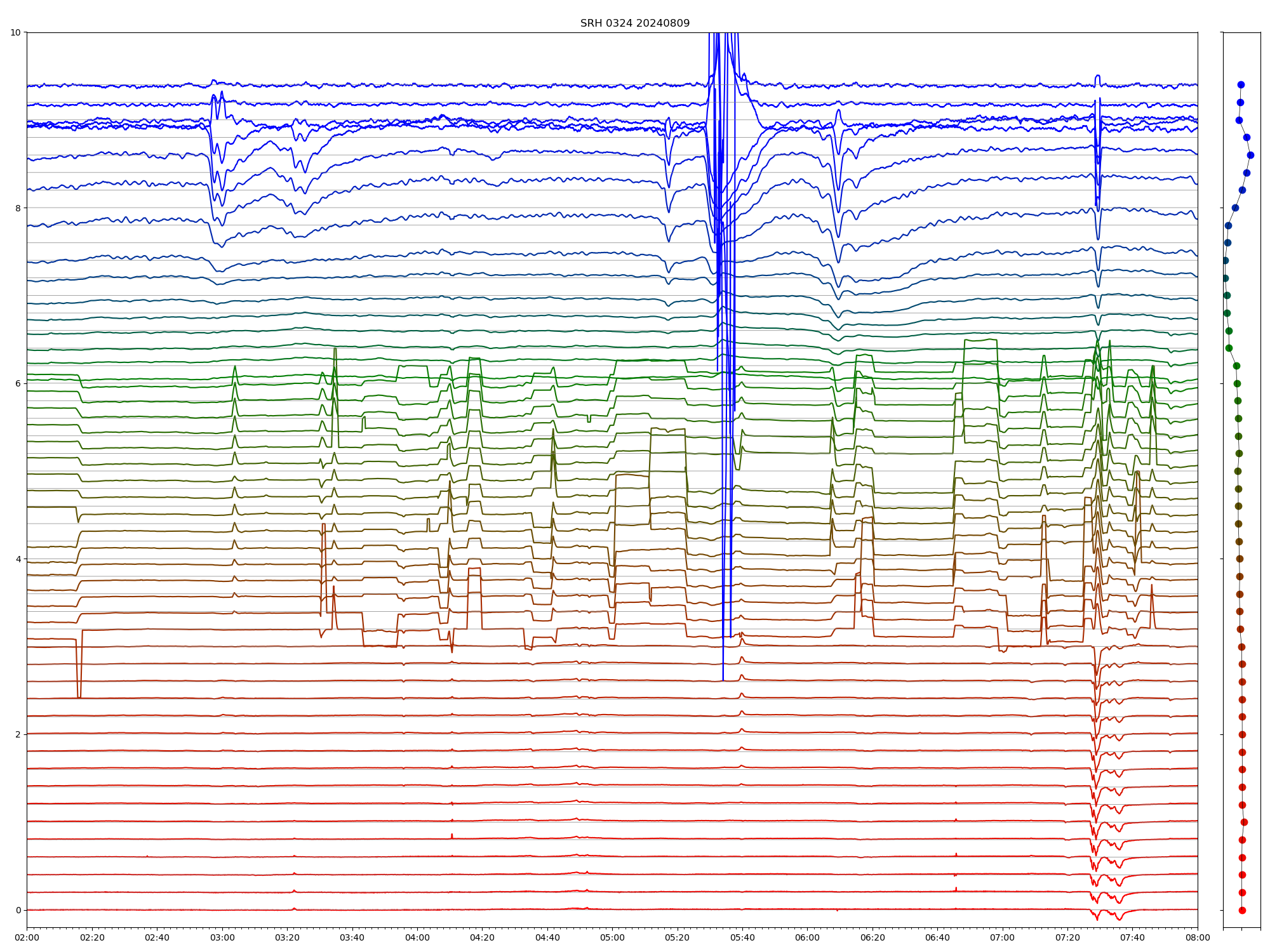Click the 03:00 tick label on time axis
Image resolution: width=1270 pixels, height=952 pixels.
coord(222,937)
